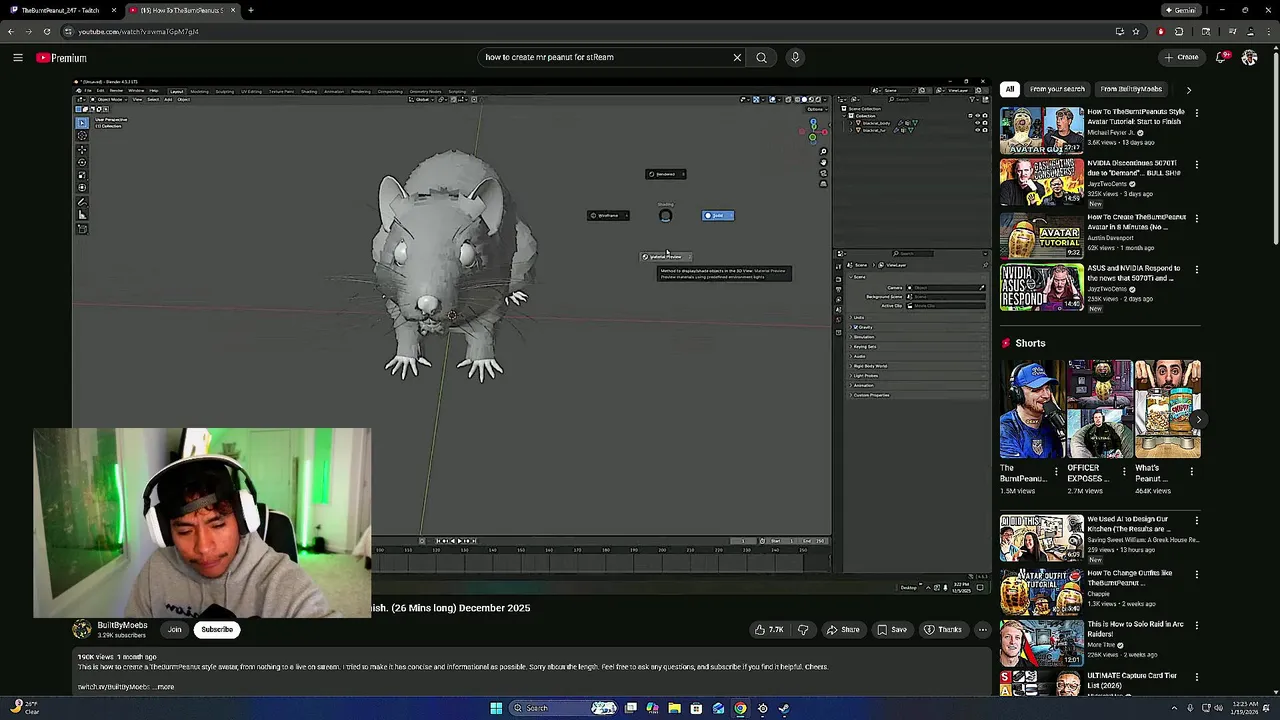Open the Gemini button in Chrome
Image resolution: width=1280 pixels, height=720 pixels.
click(1180, 10)
